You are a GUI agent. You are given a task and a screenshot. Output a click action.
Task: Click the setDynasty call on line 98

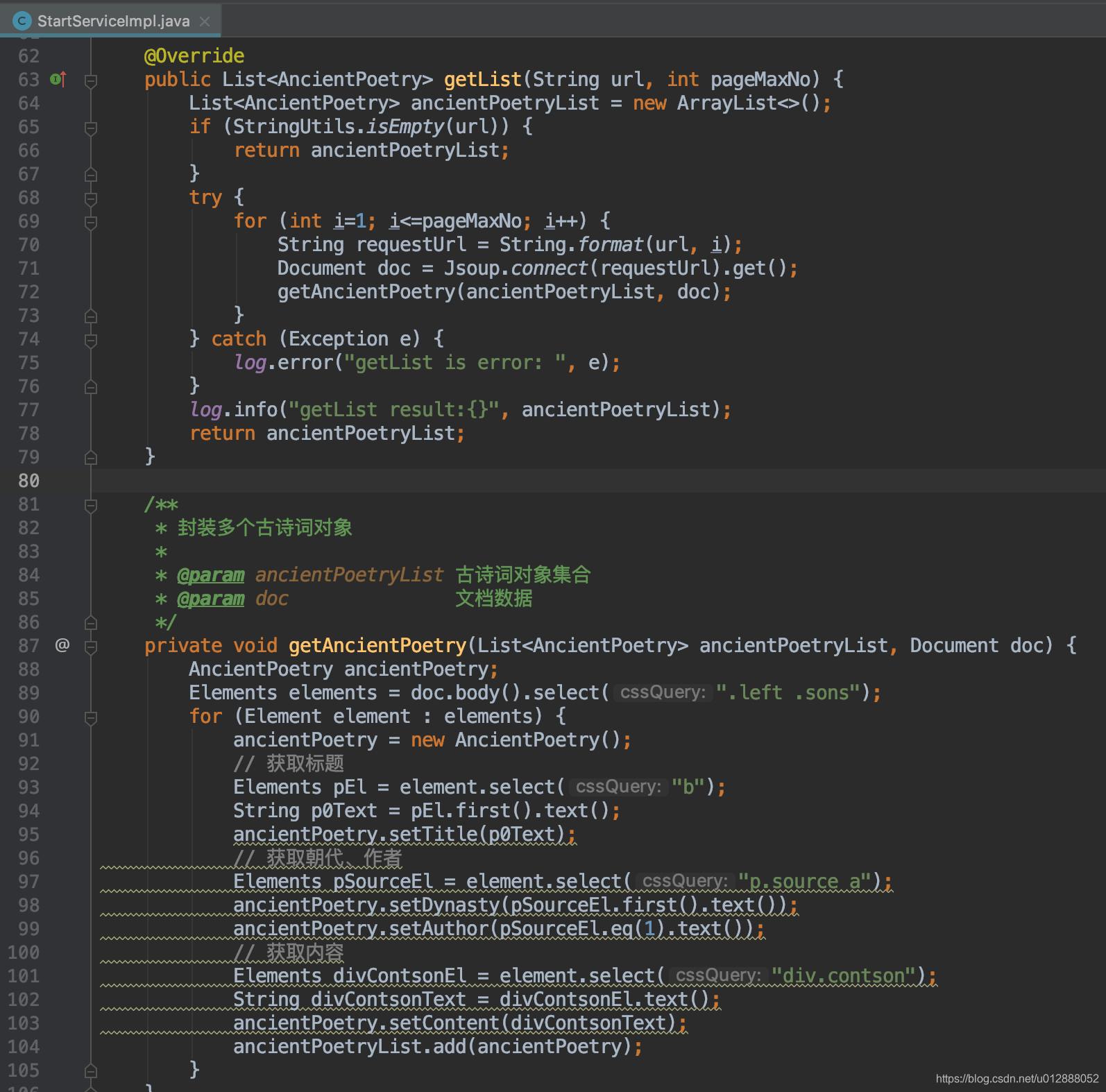[x=444, y=905]
